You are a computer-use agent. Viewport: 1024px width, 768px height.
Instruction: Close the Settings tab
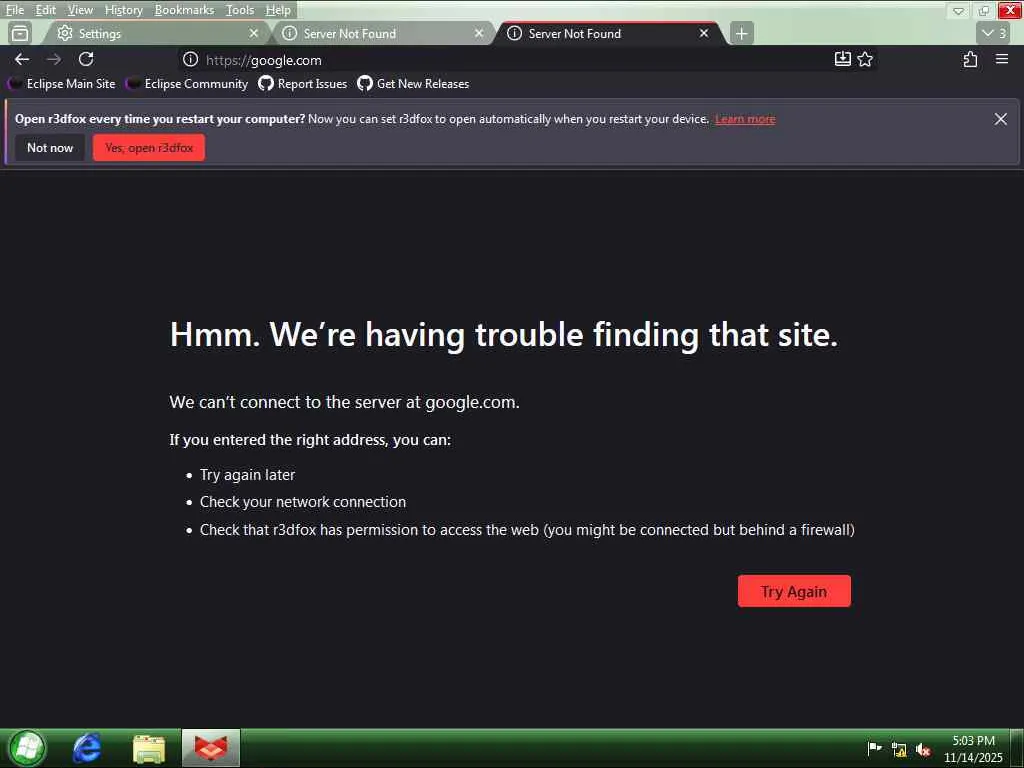(x=254, y=33)
